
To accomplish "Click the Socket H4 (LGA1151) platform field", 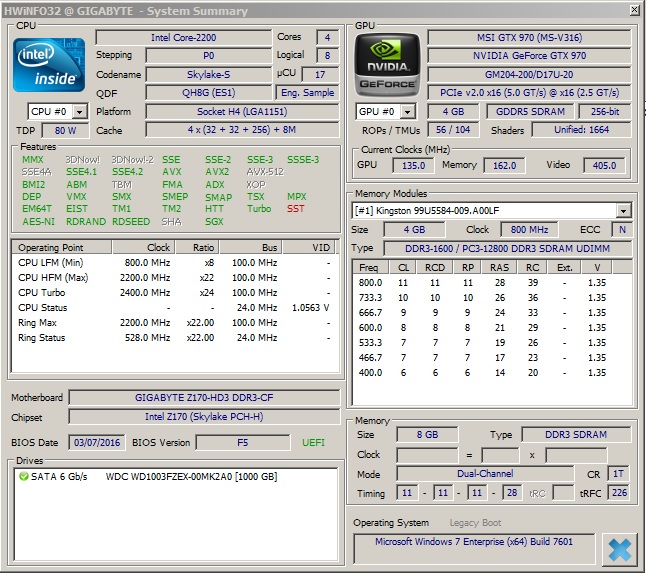I will pyautogui.click(x=242, y=112).
